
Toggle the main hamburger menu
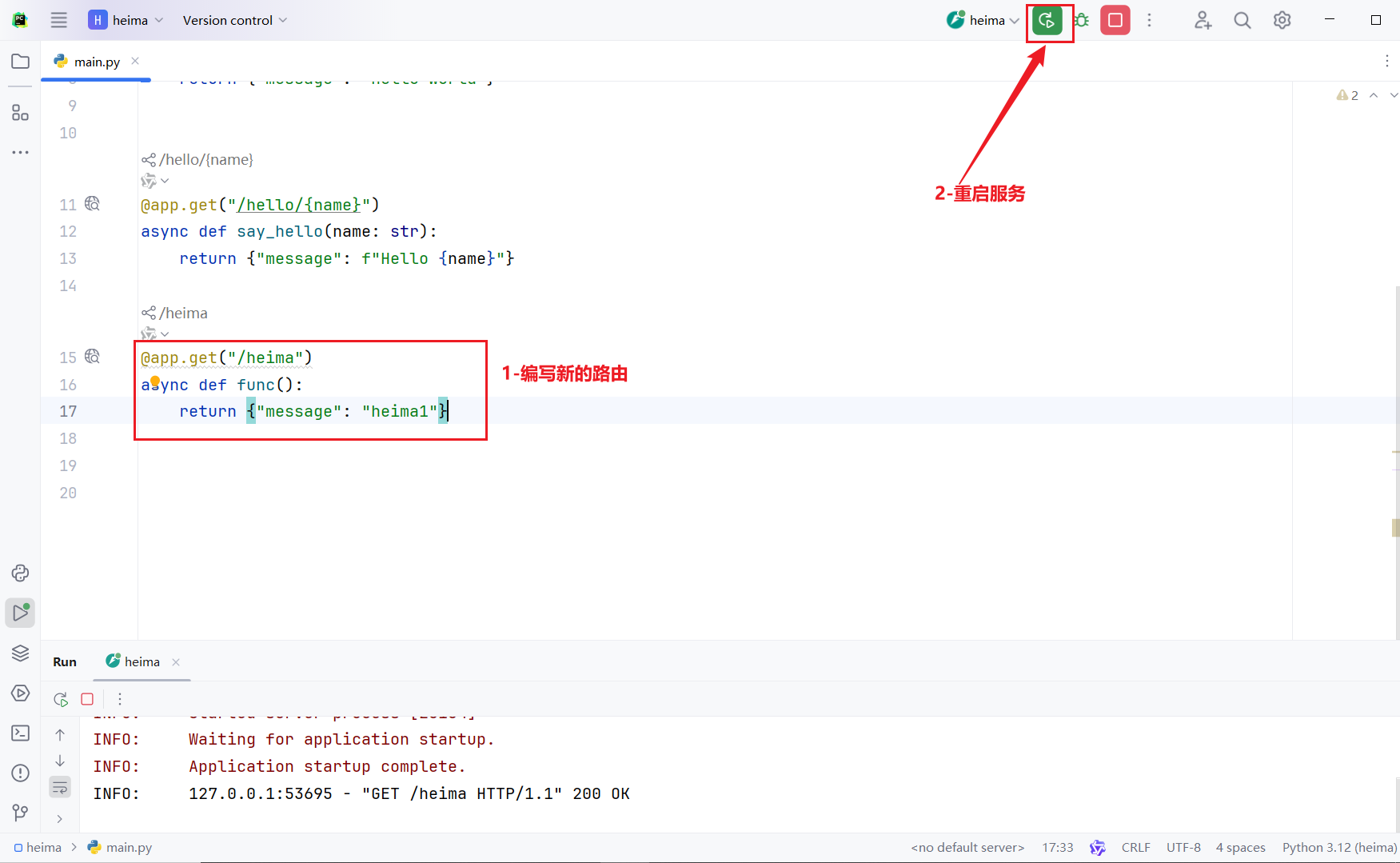(x=59, y=21)
